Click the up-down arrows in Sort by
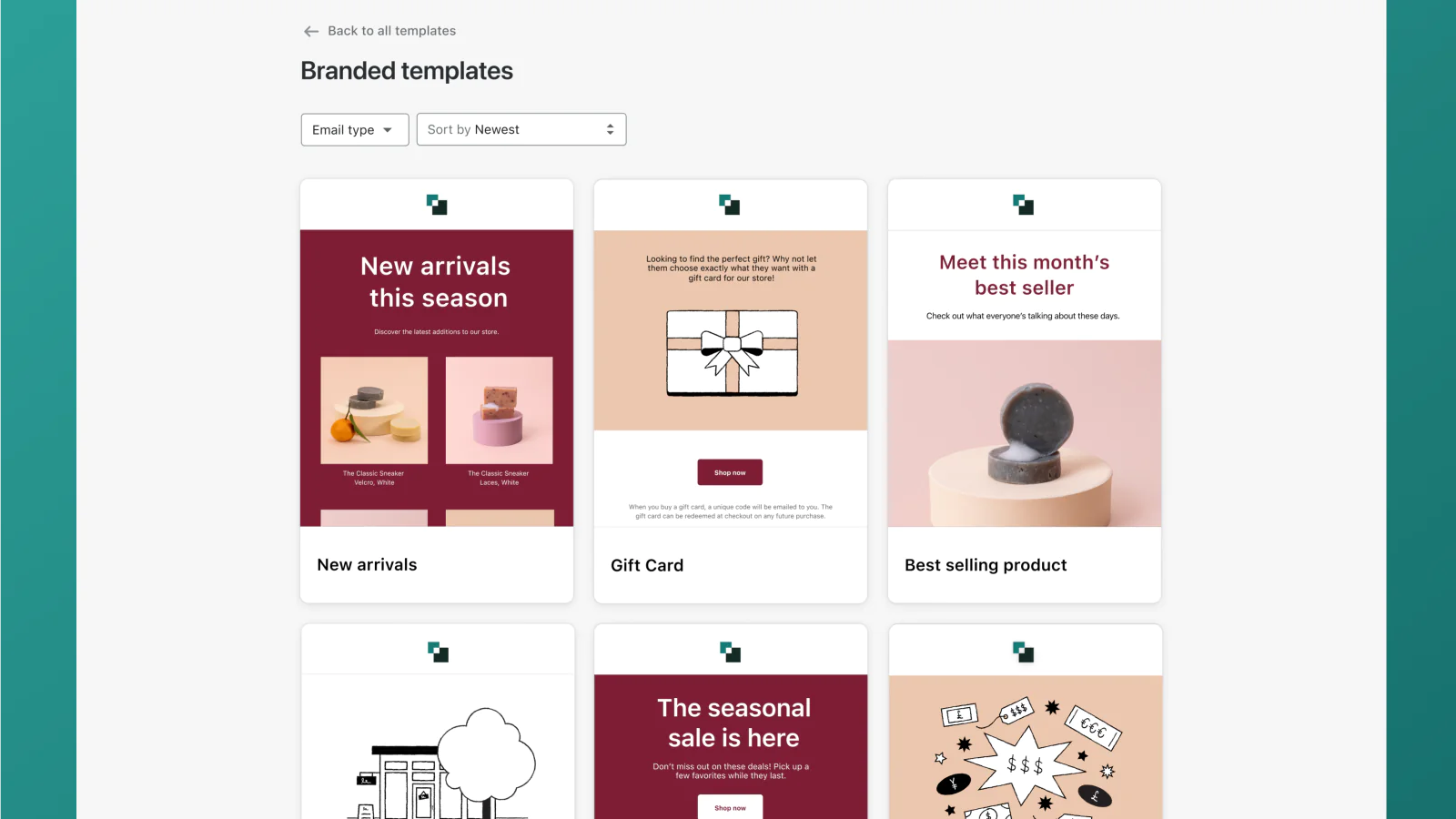The image size is (1456, 819). pyautogui.click(x=610, y=129)
